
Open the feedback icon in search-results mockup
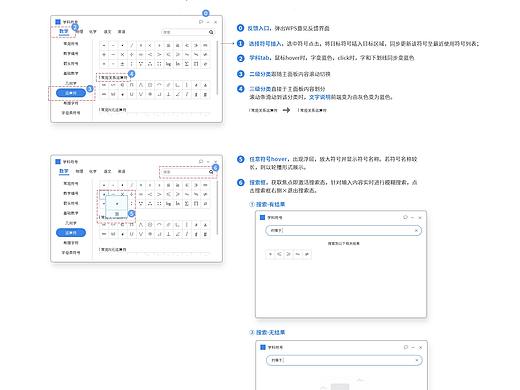pos(405,217)
